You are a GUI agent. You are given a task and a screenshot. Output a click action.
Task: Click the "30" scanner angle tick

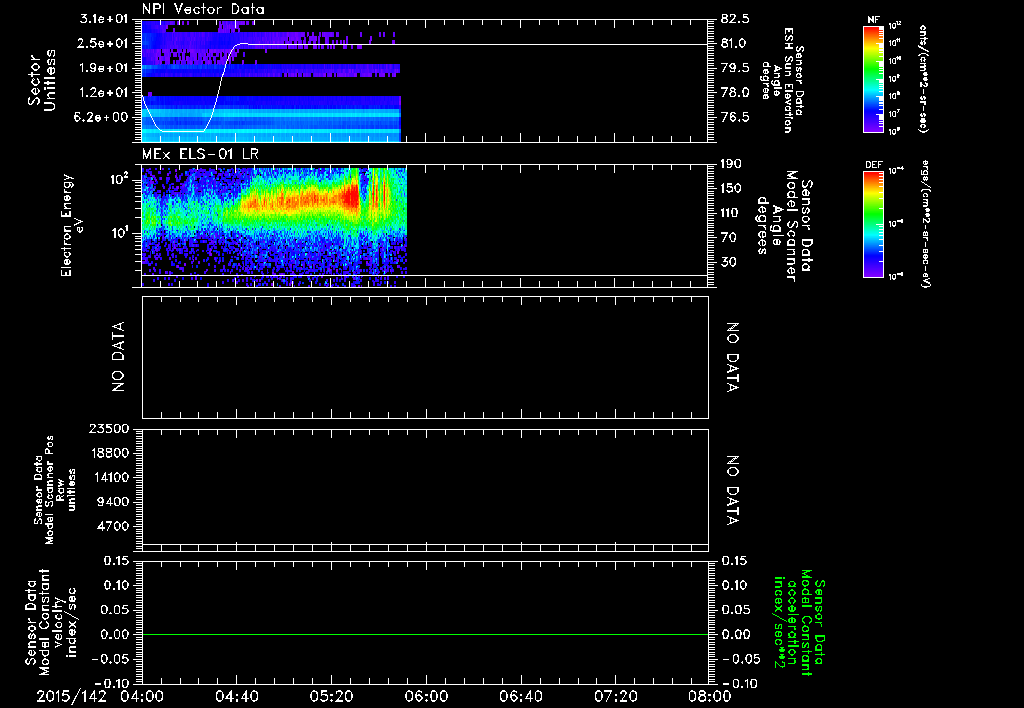pyautogui.click(x=728, y=262)
